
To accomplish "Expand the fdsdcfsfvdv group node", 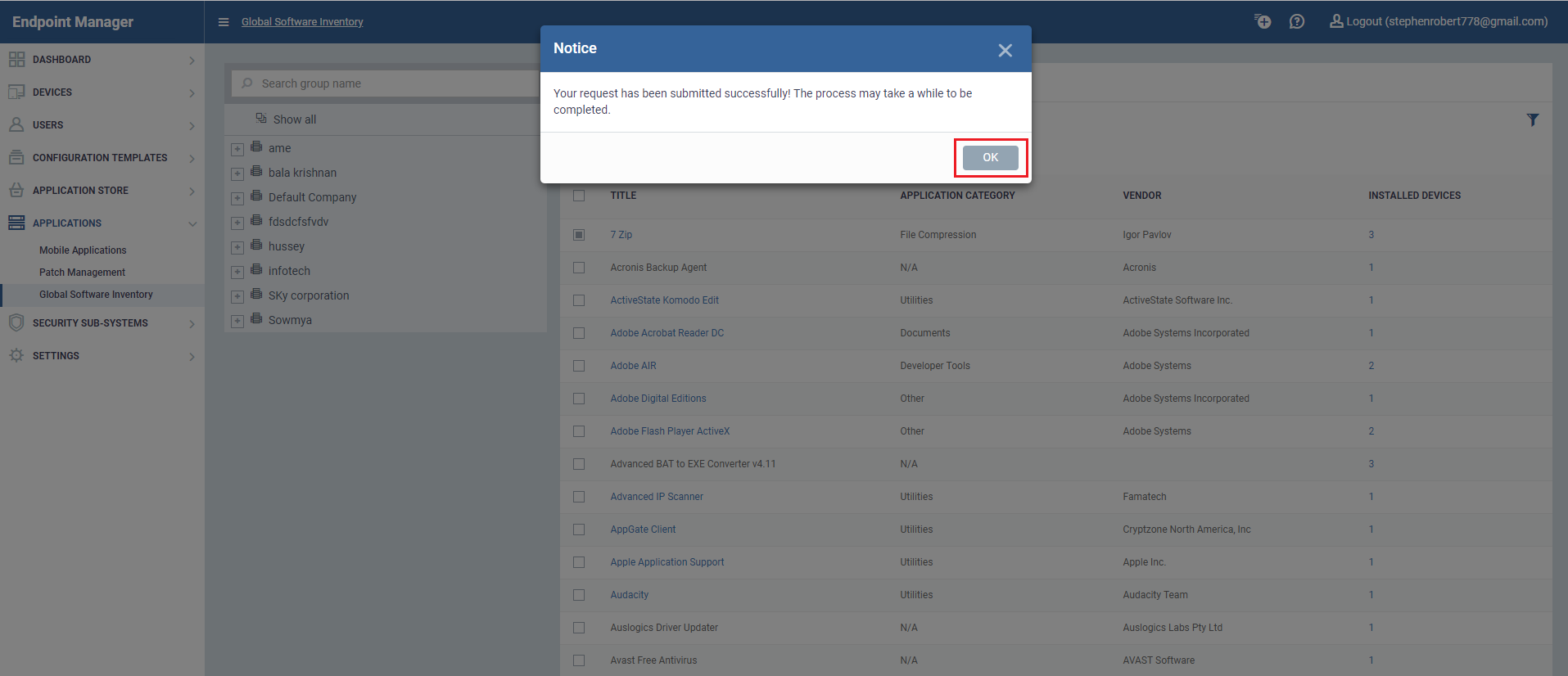I will point(237,223).
